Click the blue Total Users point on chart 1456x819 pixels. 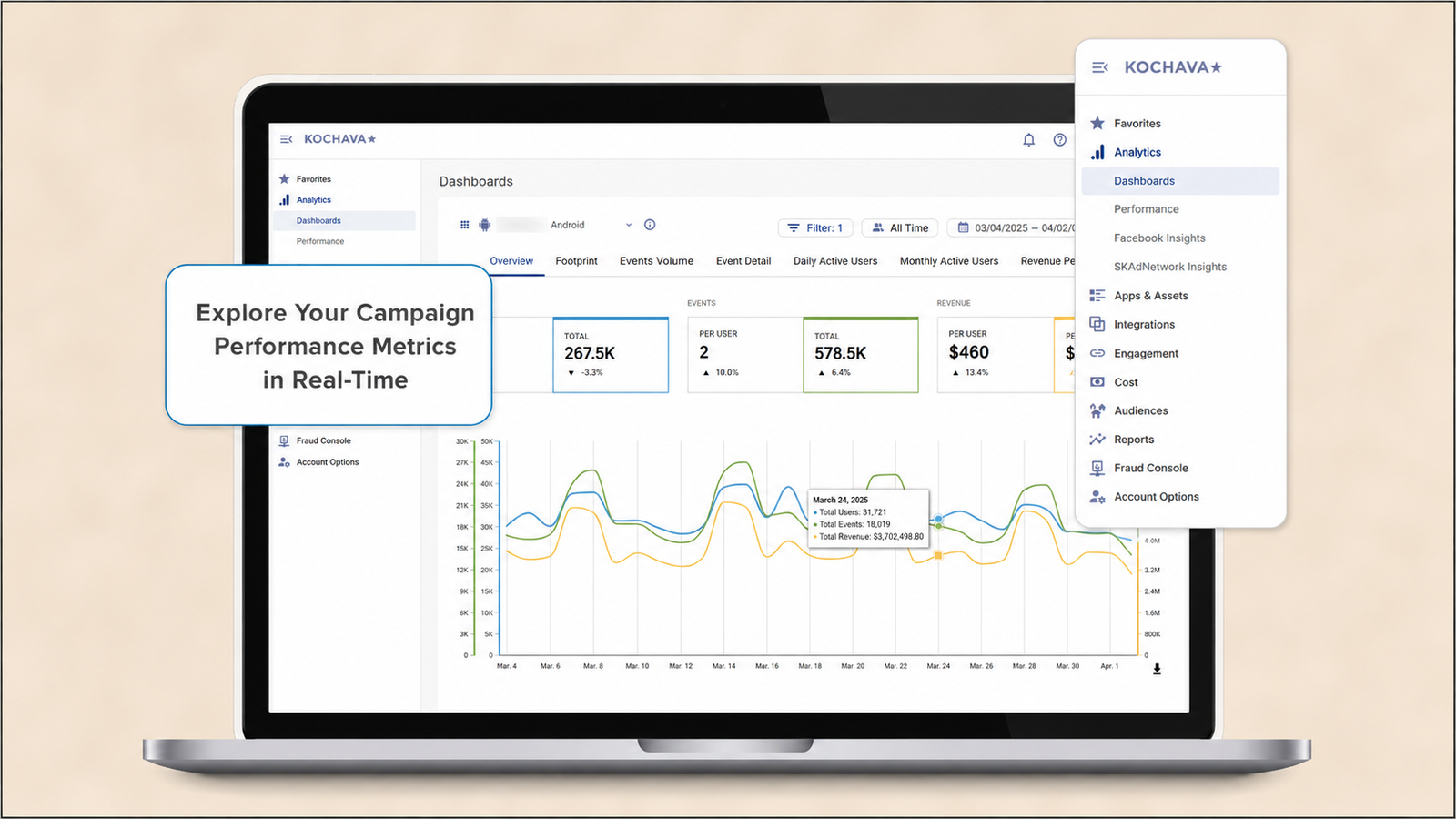point(938,519)
